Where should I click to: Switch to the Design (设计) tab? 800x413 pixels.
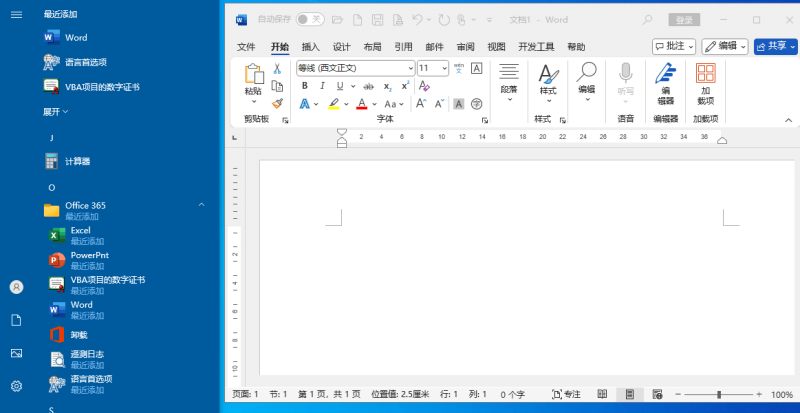pos(341,47)
